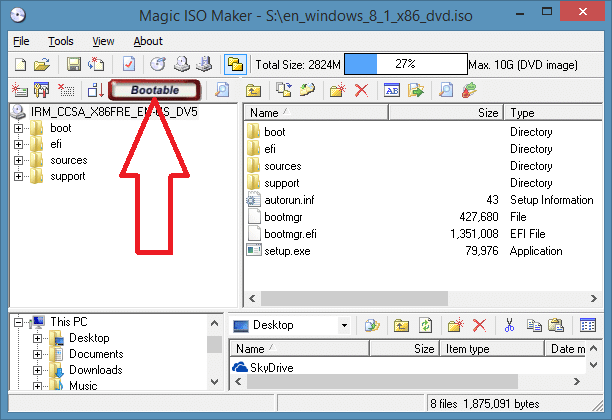612x420 pixels.
Task: Expand the sources folder tree node
Action: (x=18, y=160)
